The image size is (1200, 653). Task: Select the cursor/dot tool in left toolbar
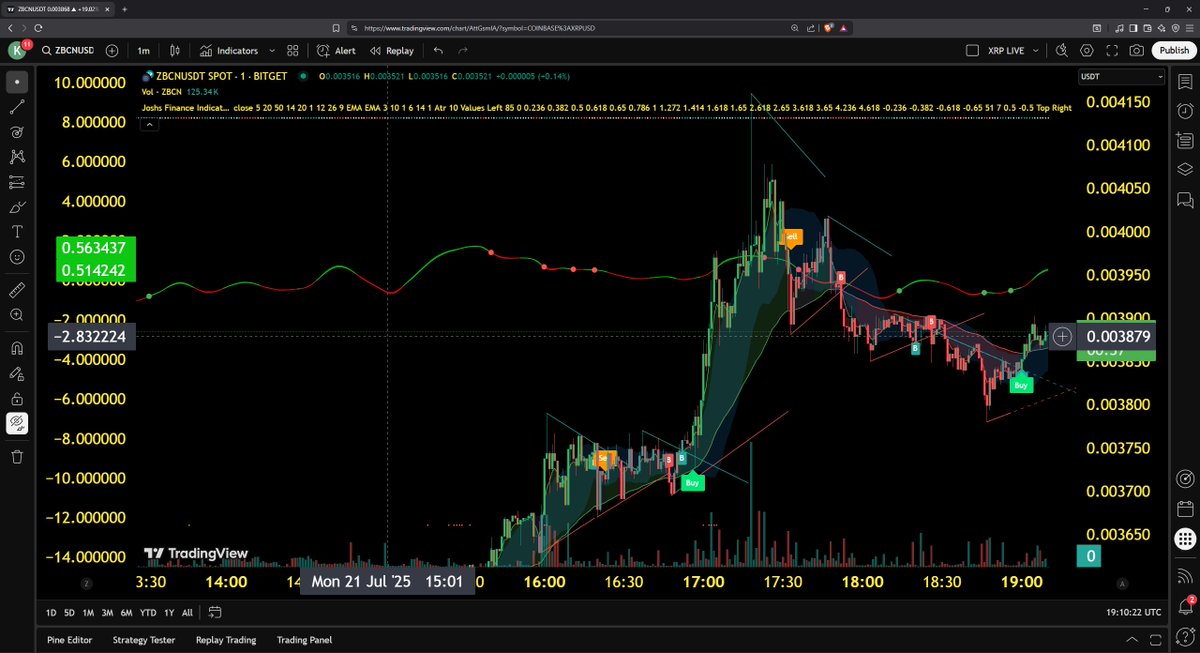coord(17,80)
